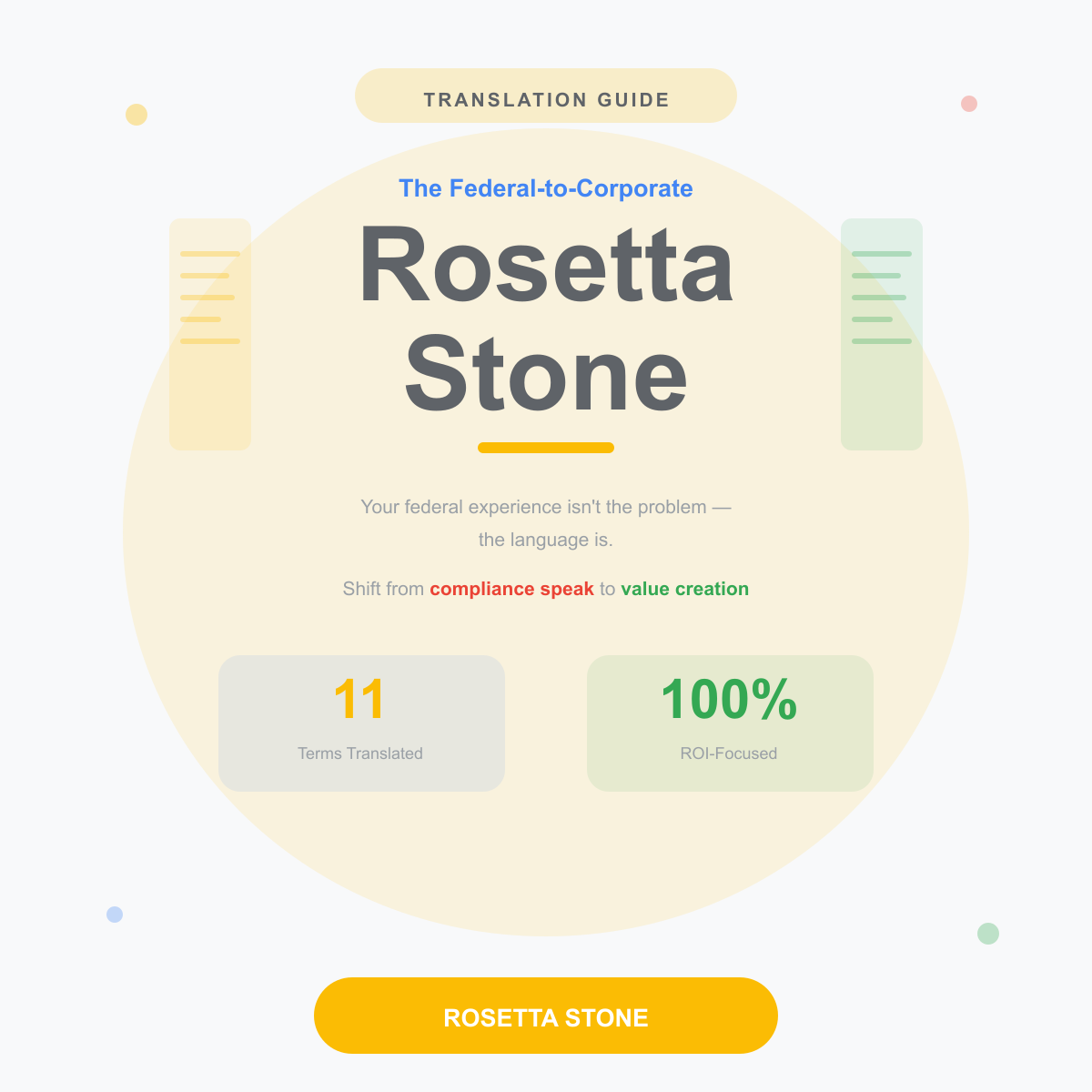
Task: Click the 'Terms Translated' caption
Action: tap(360, 753)
